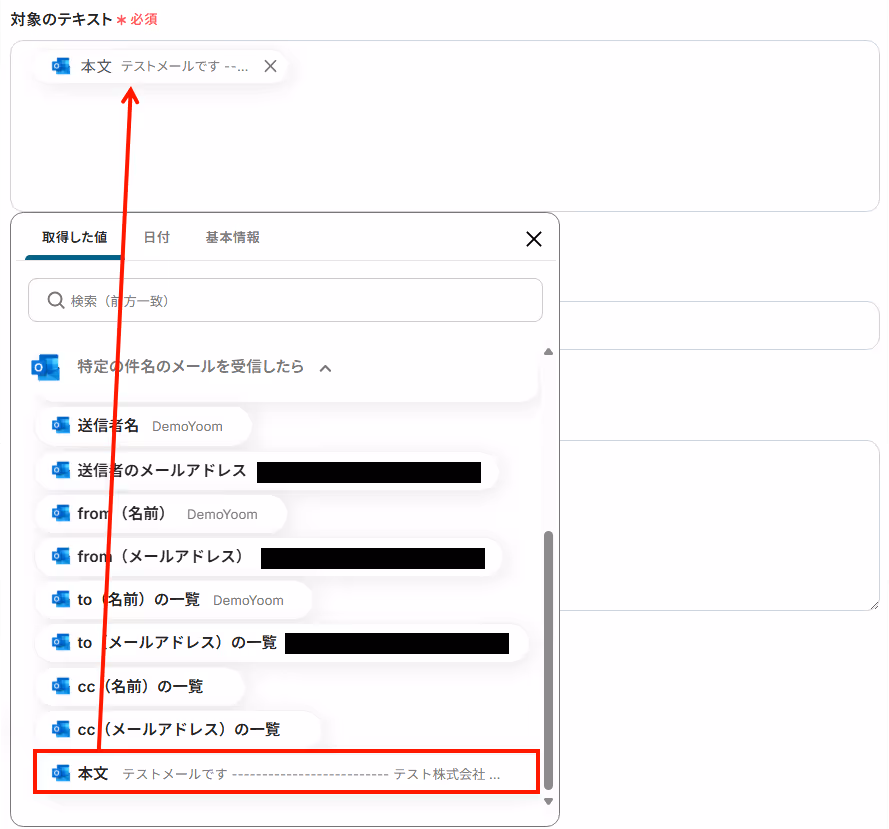Choose from（名前）value
This screenshot has height=829, width=889.
(x=161, y=514)
